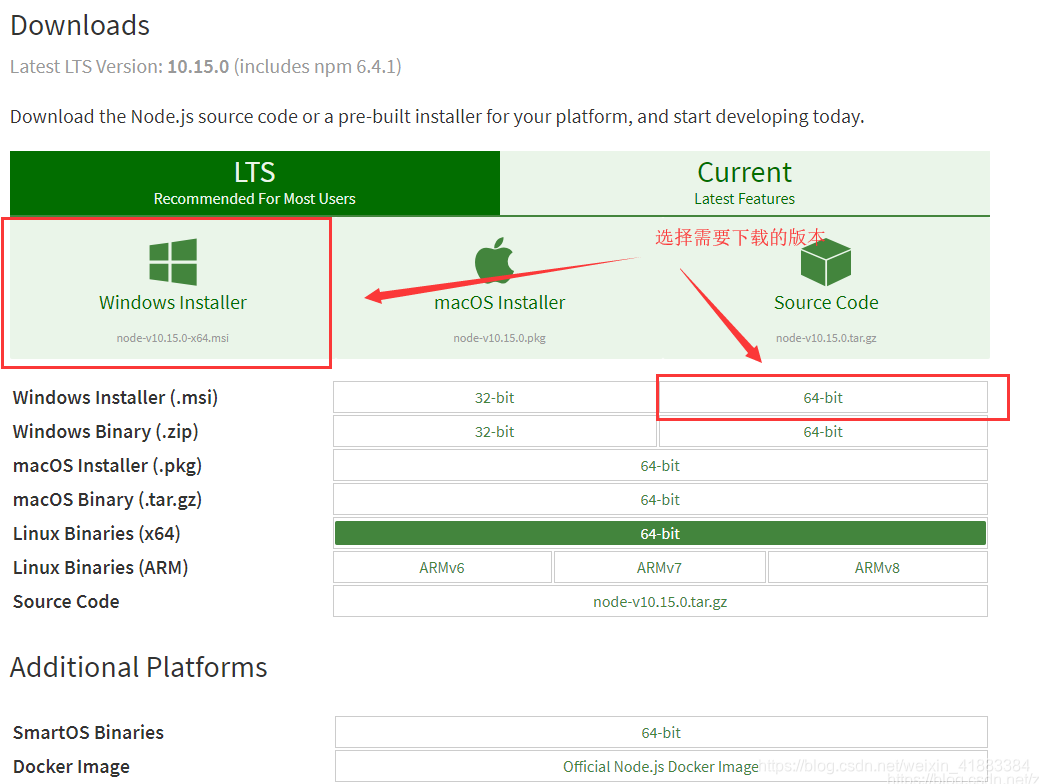Select the LTS Recommended tab
Image resolution: width=1039 pixels, height=784 pixels.
pyautogui.click(x=254, y=183)
